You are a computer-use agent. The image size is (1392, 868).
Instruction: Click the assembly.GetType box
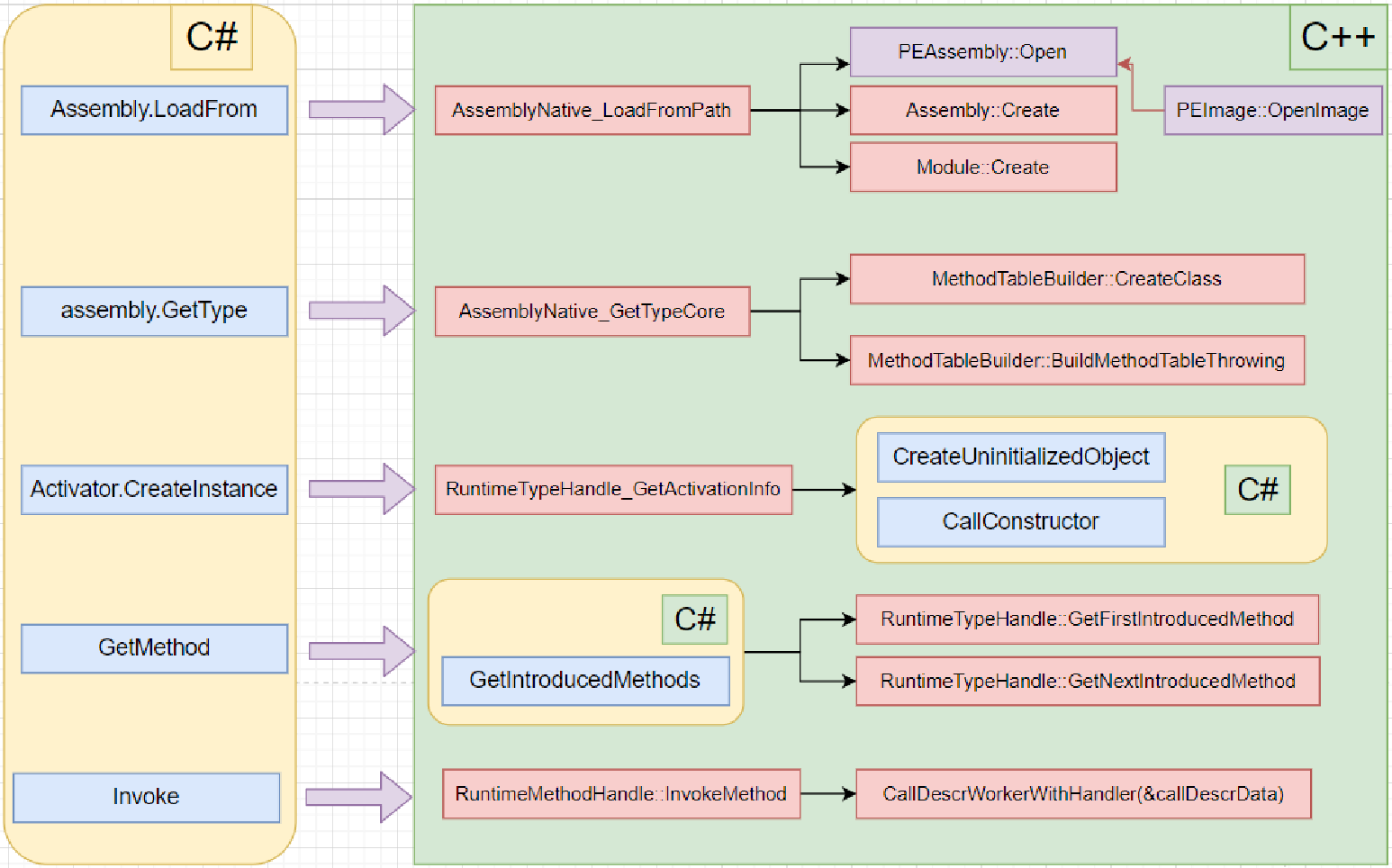tap(154, 311)
